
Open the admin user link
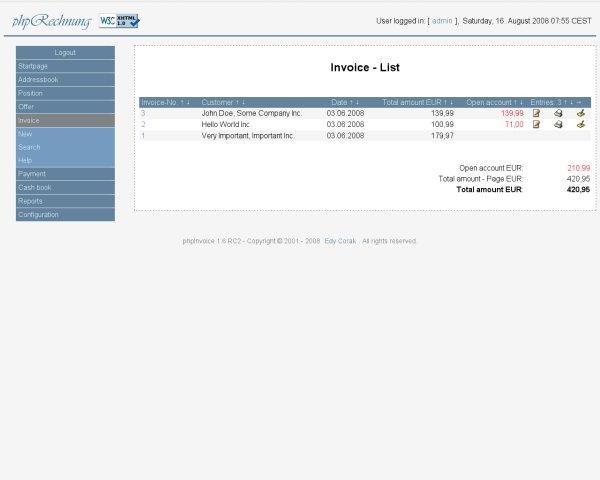442,20
